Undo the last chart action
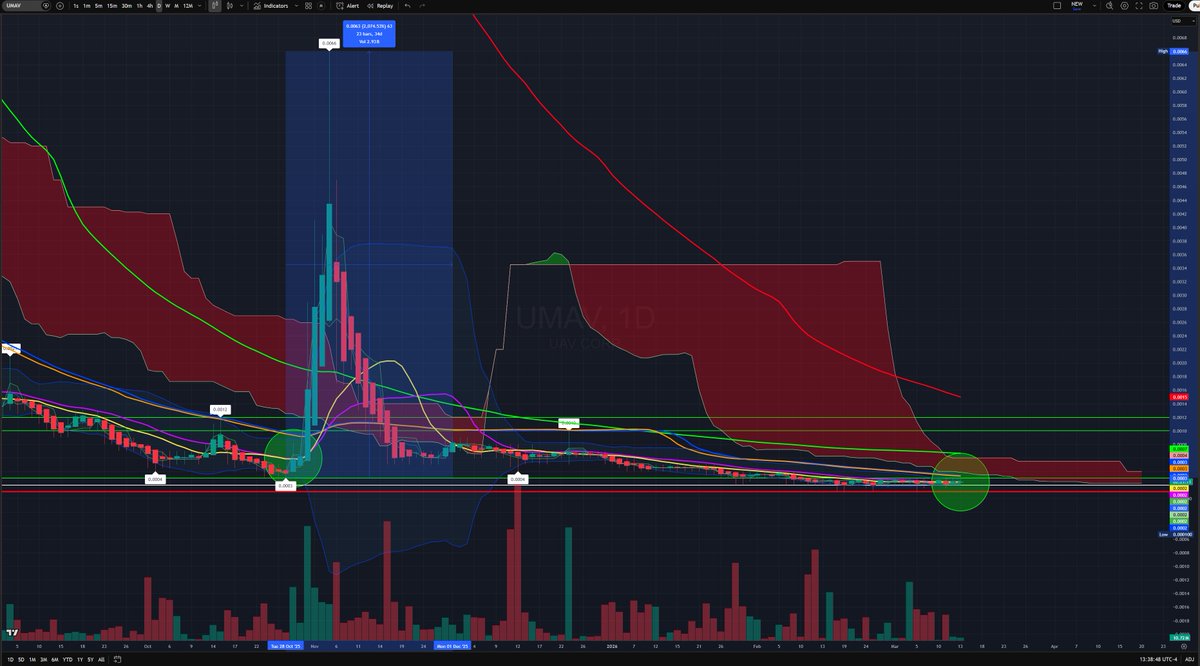Screen dimensions: 1200x666 coord(407,6)
